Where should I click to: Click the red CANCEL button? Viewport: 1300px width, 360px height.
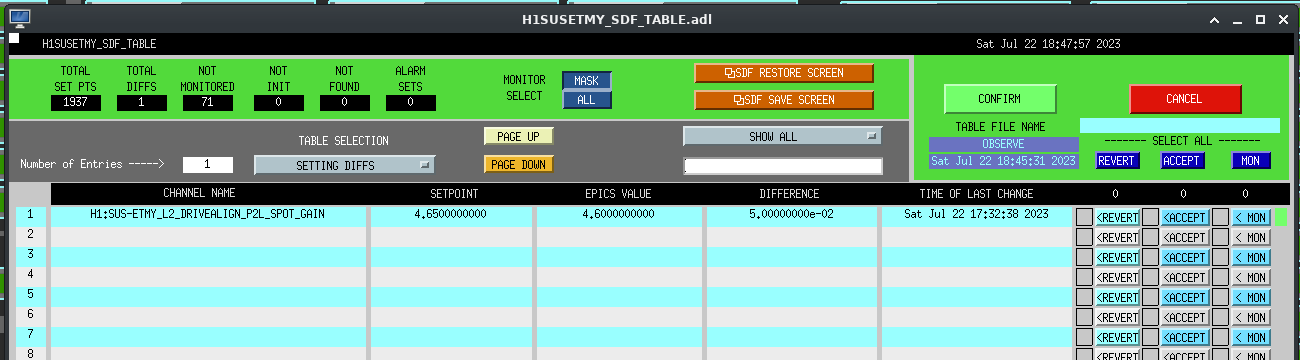click(x=1185, y=99)
